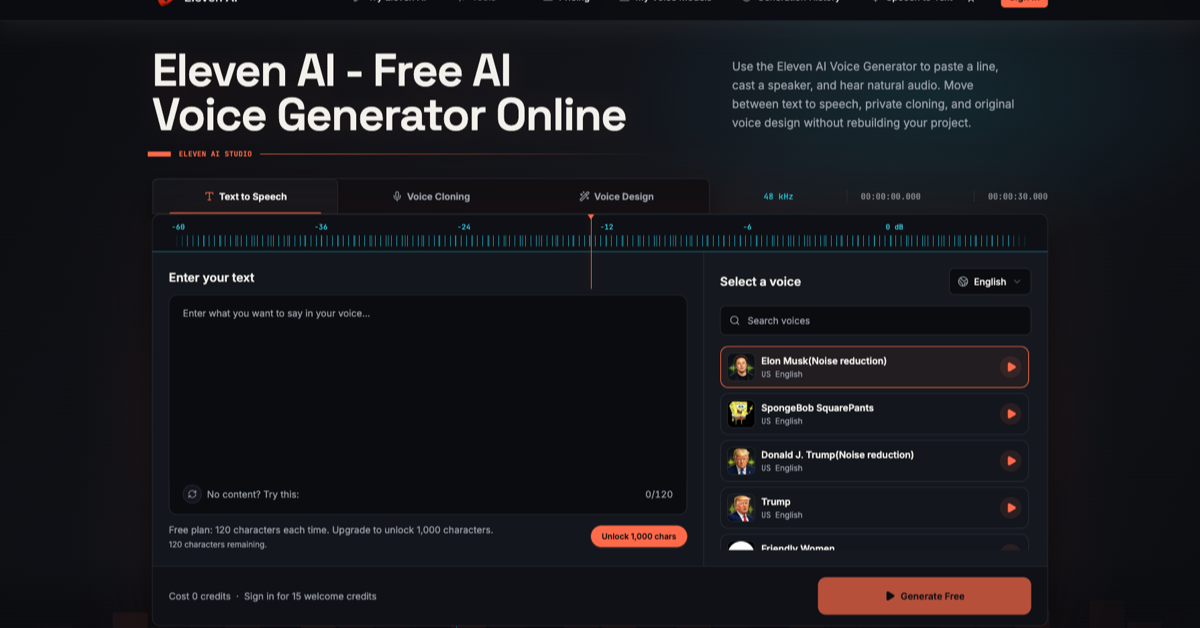Viewport: 1200px width, 628px height.
Task: Click the 48 kHz sample rate readout
Action: (778, 197)
